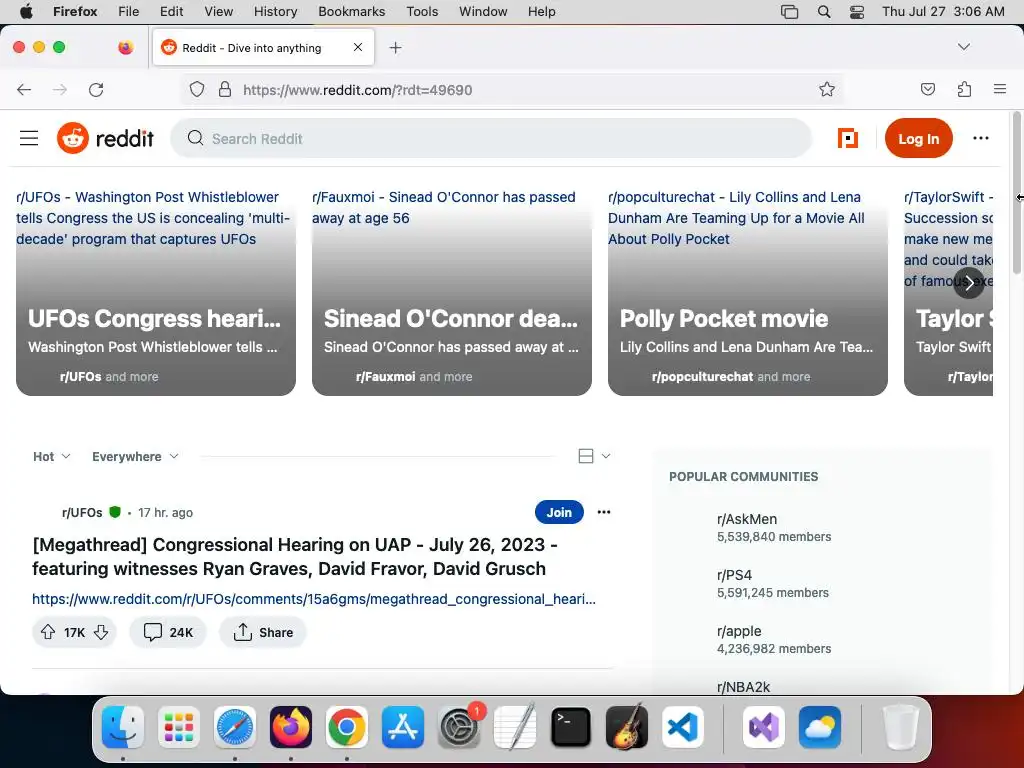
Task: Open the History menu
Action: coord(275,12)
